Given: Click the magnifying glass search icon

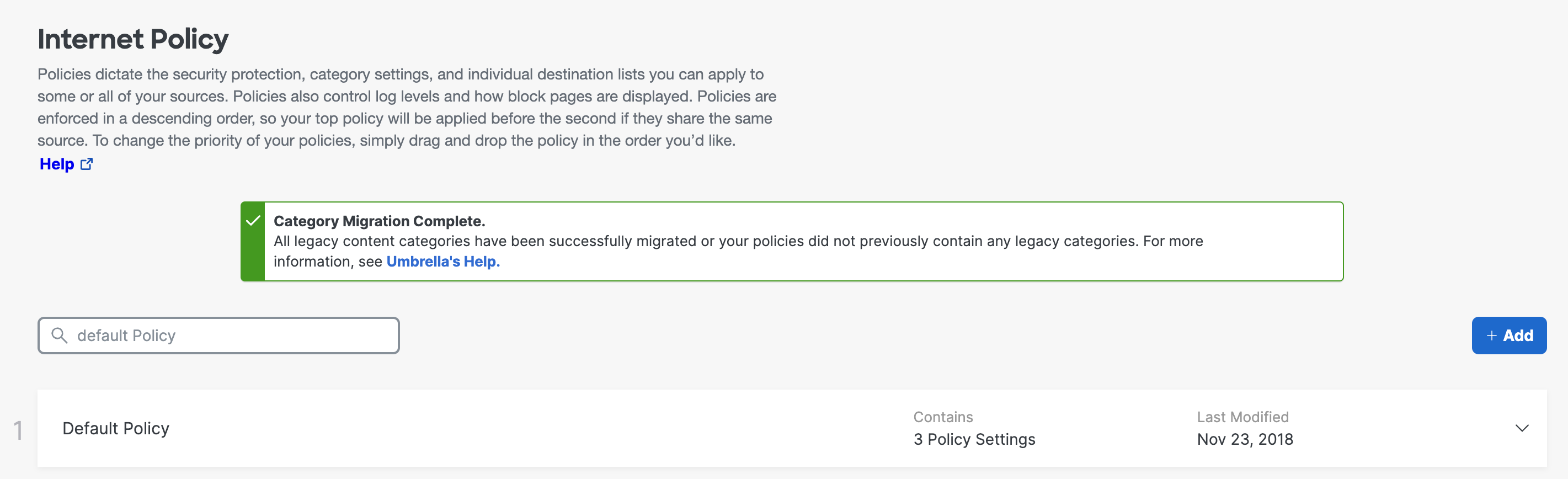Looking at the screenshot, I should pos(59,336).
